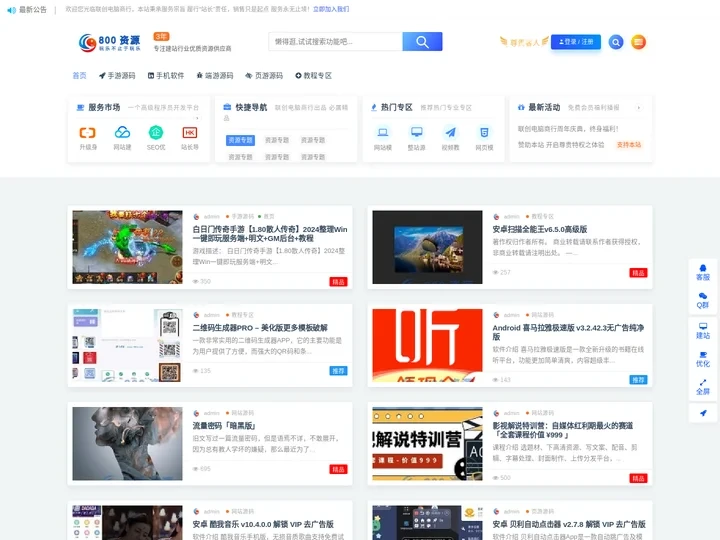Toggle 全屏 fullscreen in side toolbar

pos(703,387)
